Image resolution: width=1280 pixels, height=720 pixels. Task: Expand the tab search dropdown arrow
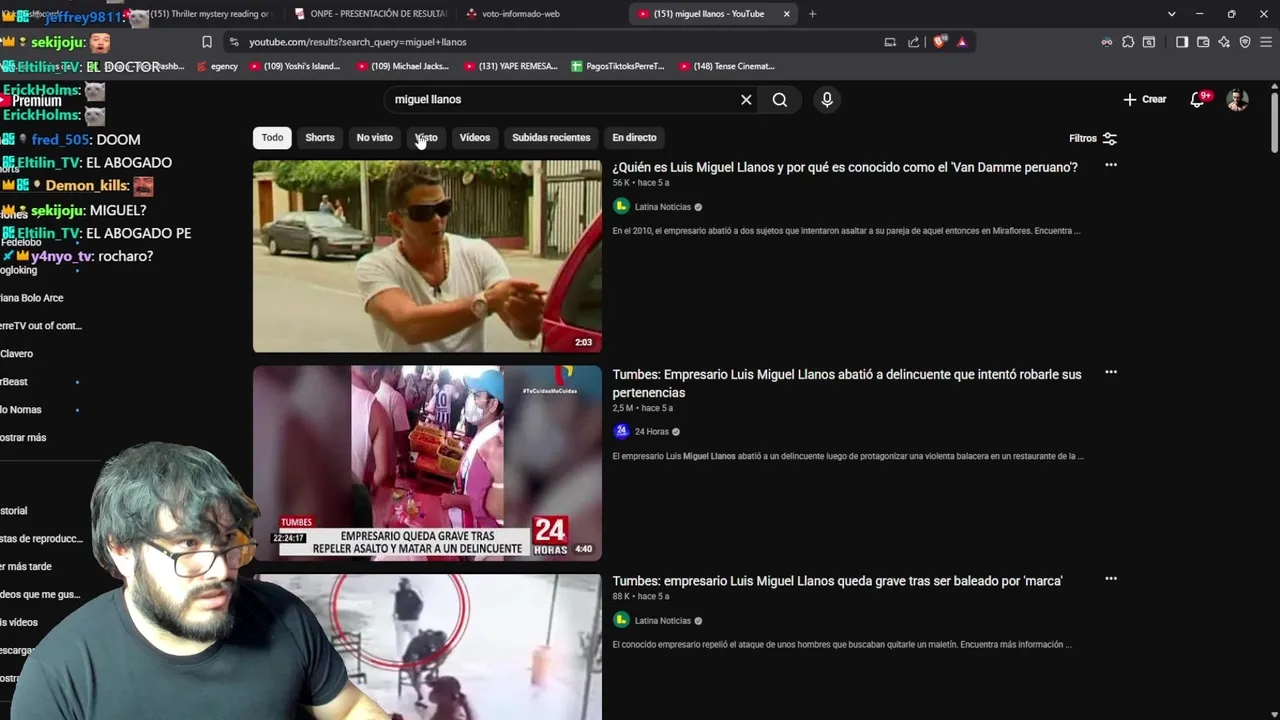pyautogui.click(x=1172, y=14)
